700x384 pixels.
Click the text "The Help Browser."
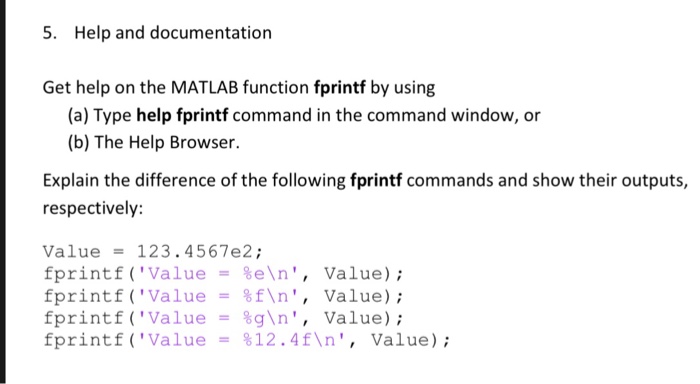click(x=167, y=142)
